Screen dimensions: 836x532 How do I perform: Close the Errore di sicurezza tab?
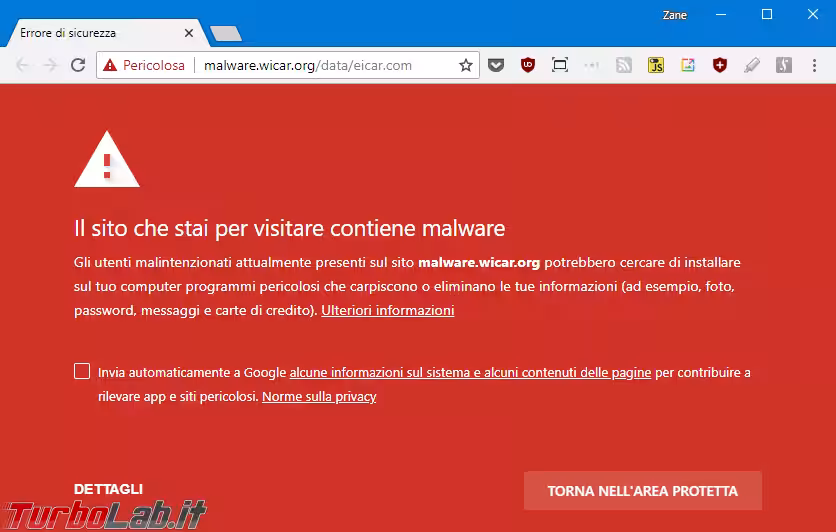pos(189,33)
